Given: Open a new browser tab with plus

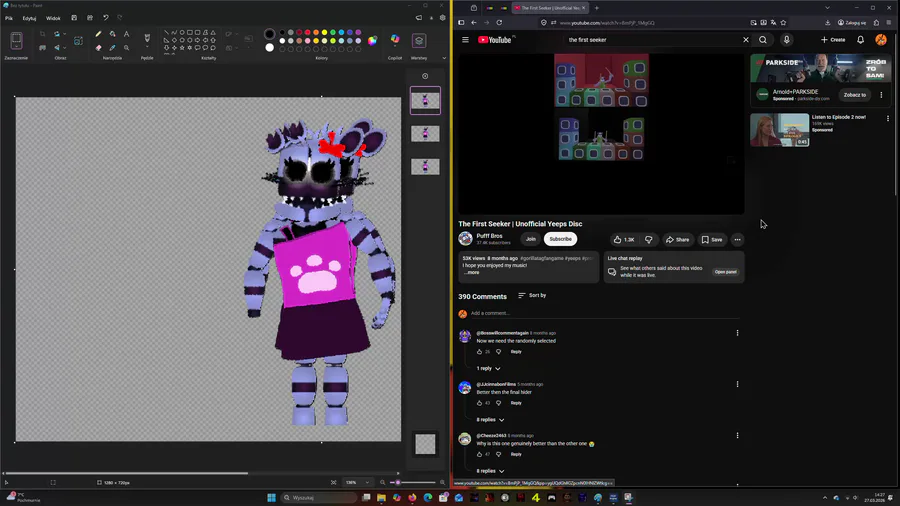Looking at the screenshot, I should (x=596, y=8).
